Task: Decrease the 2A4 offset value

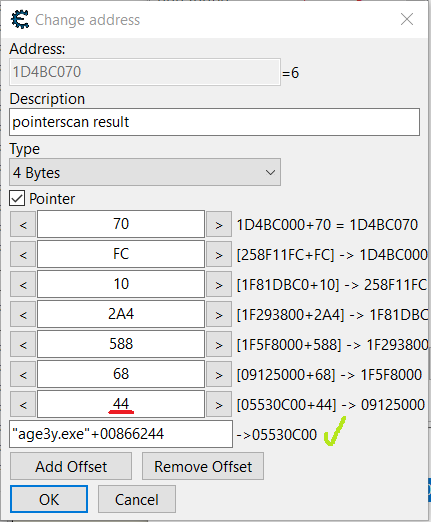Action: 23,314
